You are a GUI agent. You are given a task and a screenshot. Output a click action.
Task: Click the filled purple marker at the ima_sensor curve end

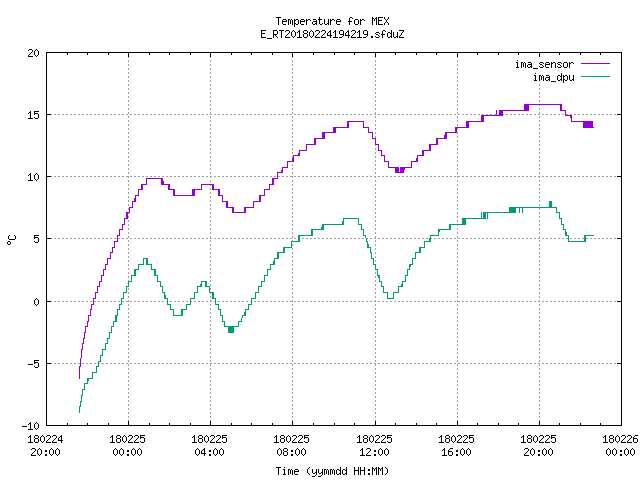(x=588, y=124)
